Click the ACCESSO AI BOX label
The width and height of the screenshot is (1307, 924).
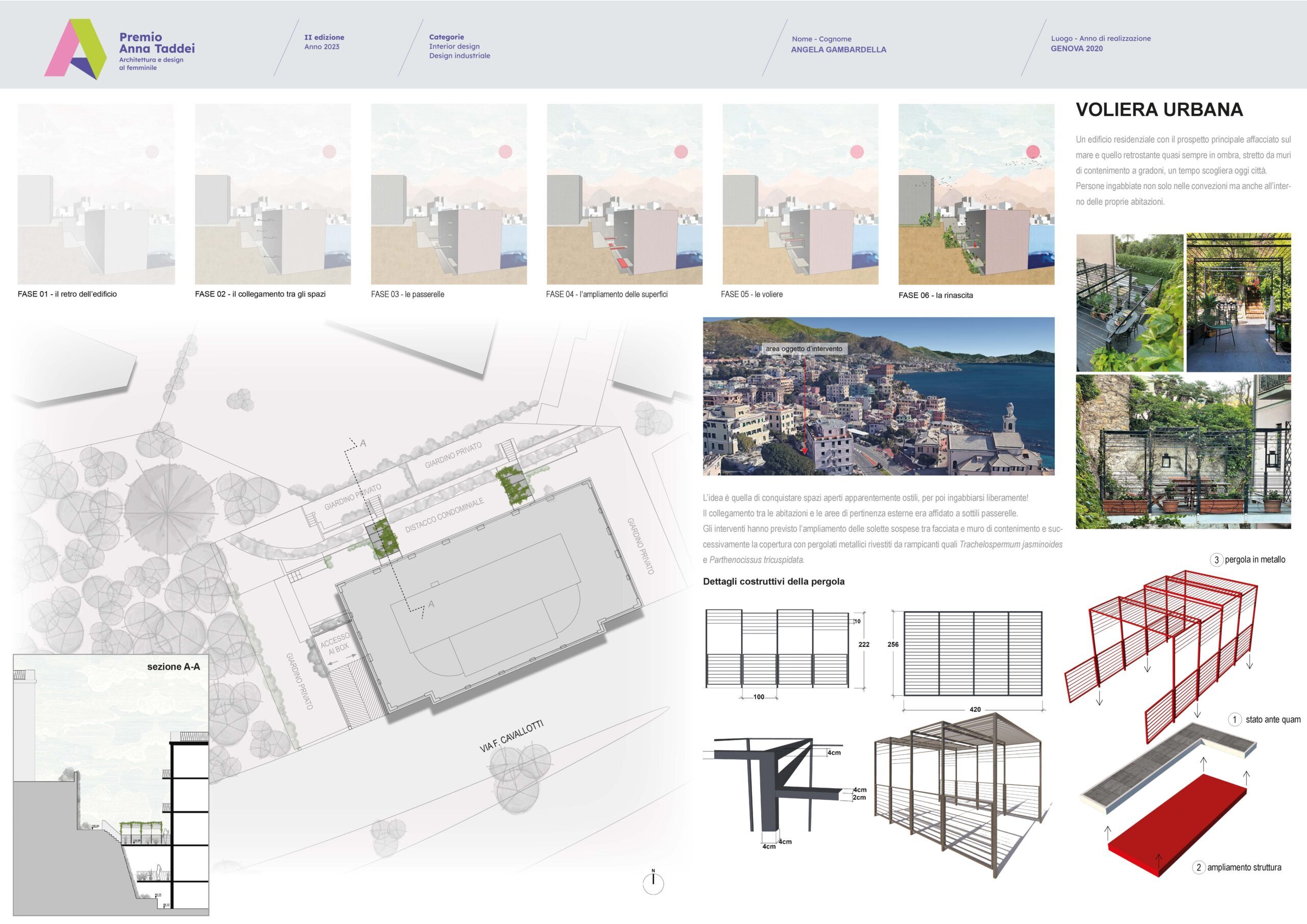[336, 644]
